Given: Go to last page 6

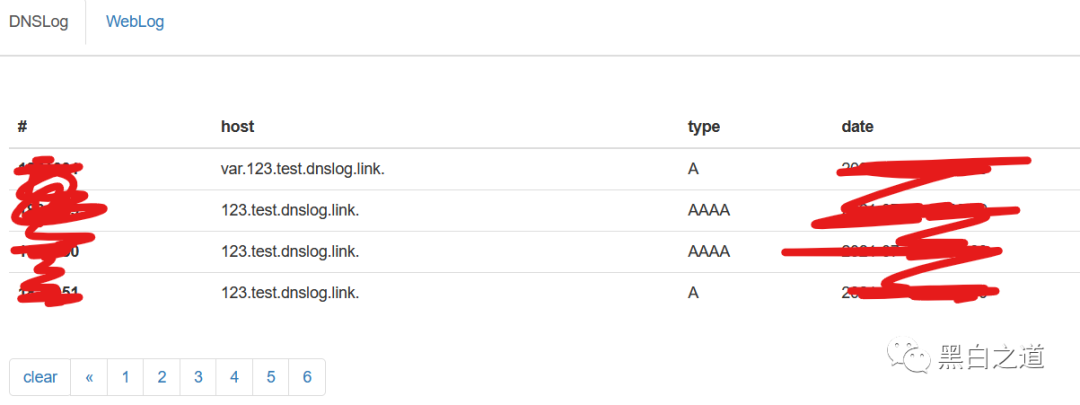Looking at the screenshot, I should pos(307,377).
